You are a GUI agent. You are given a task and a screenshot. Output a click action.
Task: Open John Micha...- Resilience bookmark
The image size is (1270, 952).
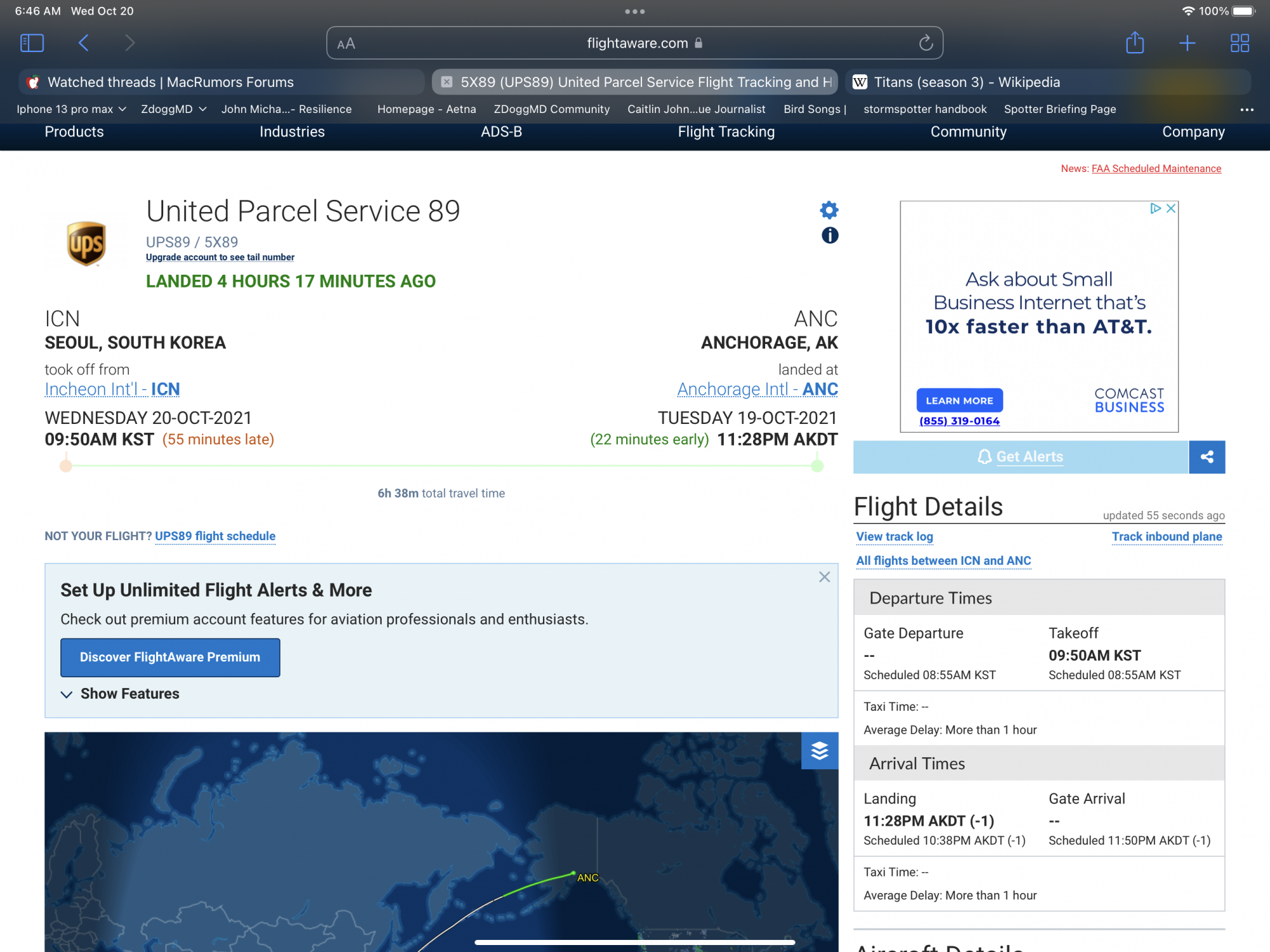coord(286,109)
